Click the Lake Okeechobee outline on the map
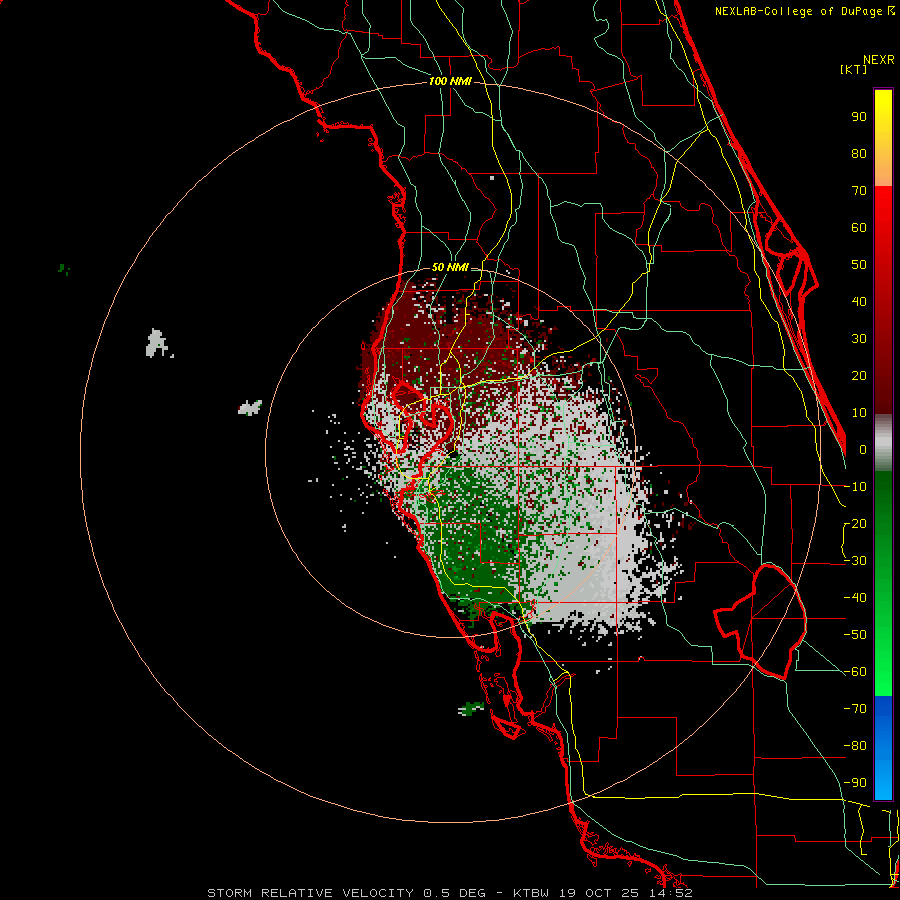 click(x=761, y=621)
